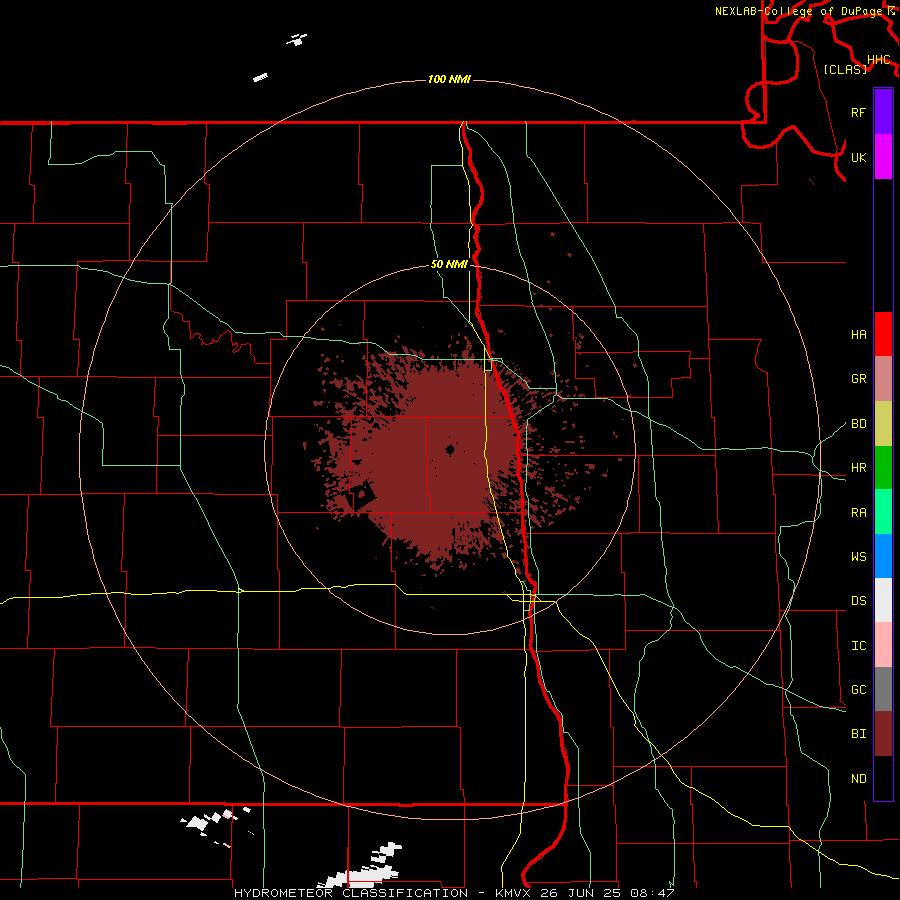Click the radar site center dot
900x900 pixels.
coord(450,449)
